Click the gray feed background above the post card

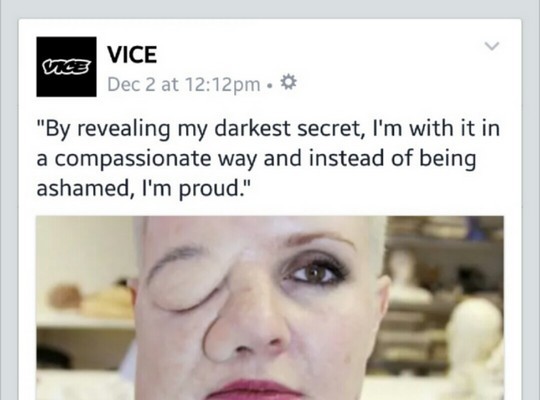(x=270, y=9)
